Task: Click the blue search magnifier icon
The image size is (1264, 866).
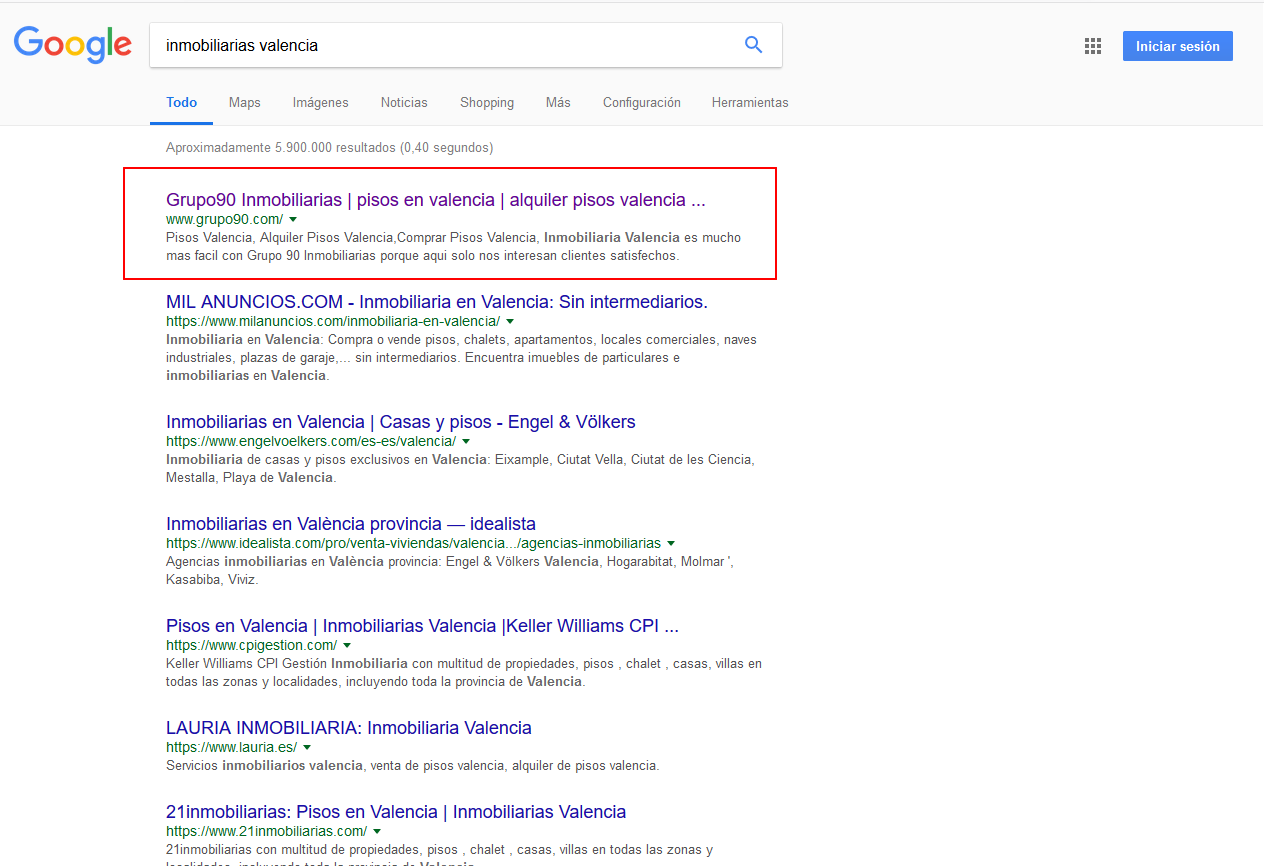Action: [x=754, y=45]
